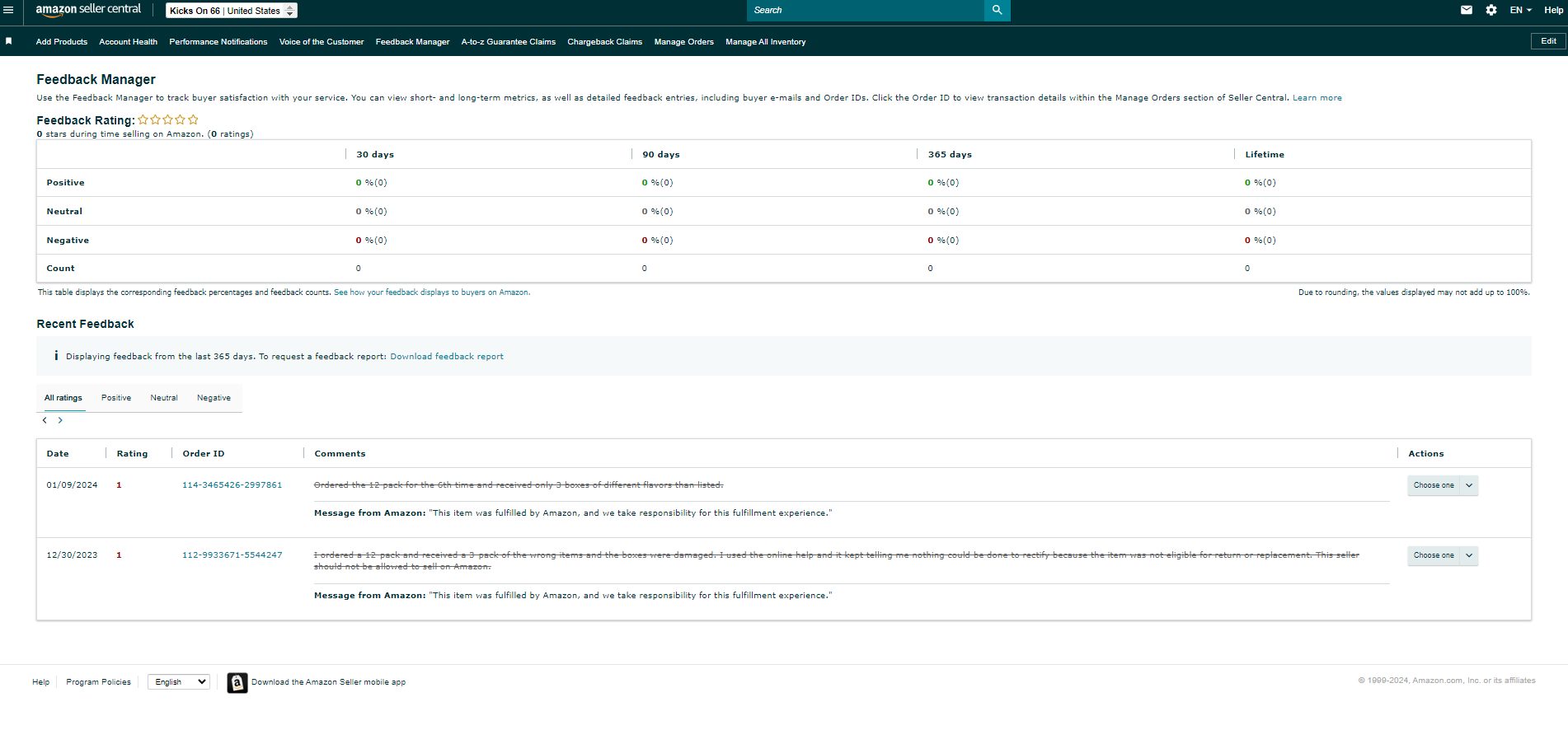Viewport: 1568px width, 744px height.
Task: Click the Count row label
Action: pyautogui.click(x=60, y=269)
